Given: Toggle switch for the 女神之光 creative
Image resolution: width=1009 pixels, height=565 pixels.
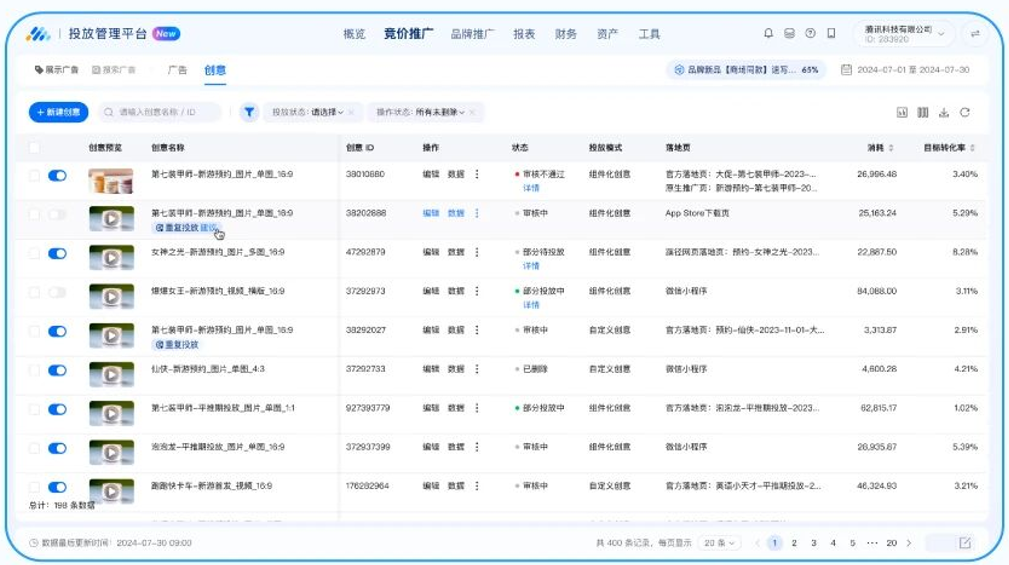Looking at the screenshot, I should point(57,253).
